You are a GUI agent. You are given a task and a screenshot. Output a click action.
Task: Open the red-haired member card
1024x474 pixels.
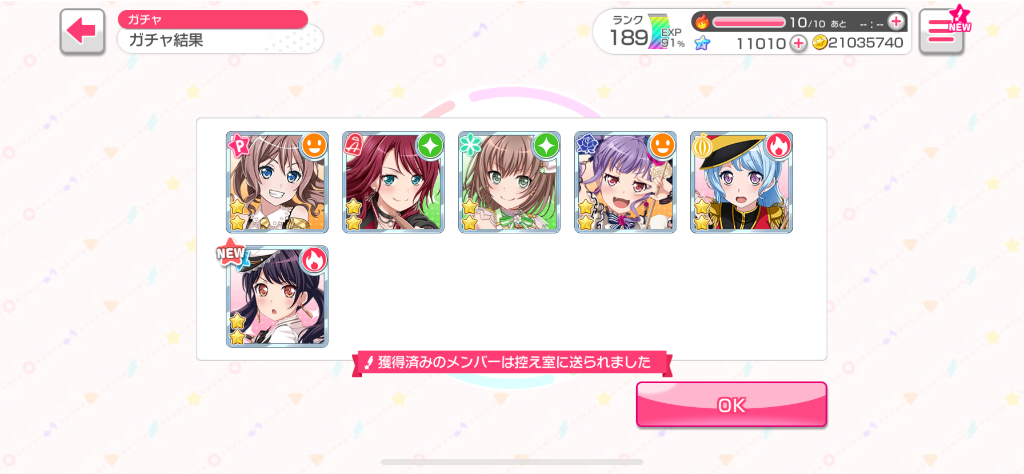[x=393, y=182]
